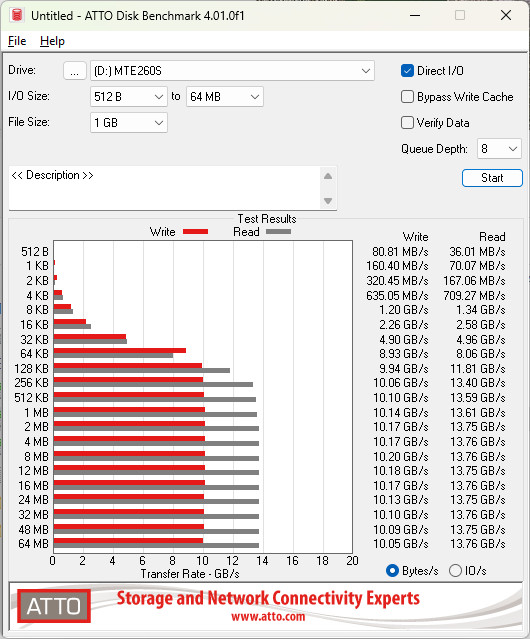This screenshot has width=530, height=639.
Task: Click the description scroll down arrow
Action: click(328, 201)
